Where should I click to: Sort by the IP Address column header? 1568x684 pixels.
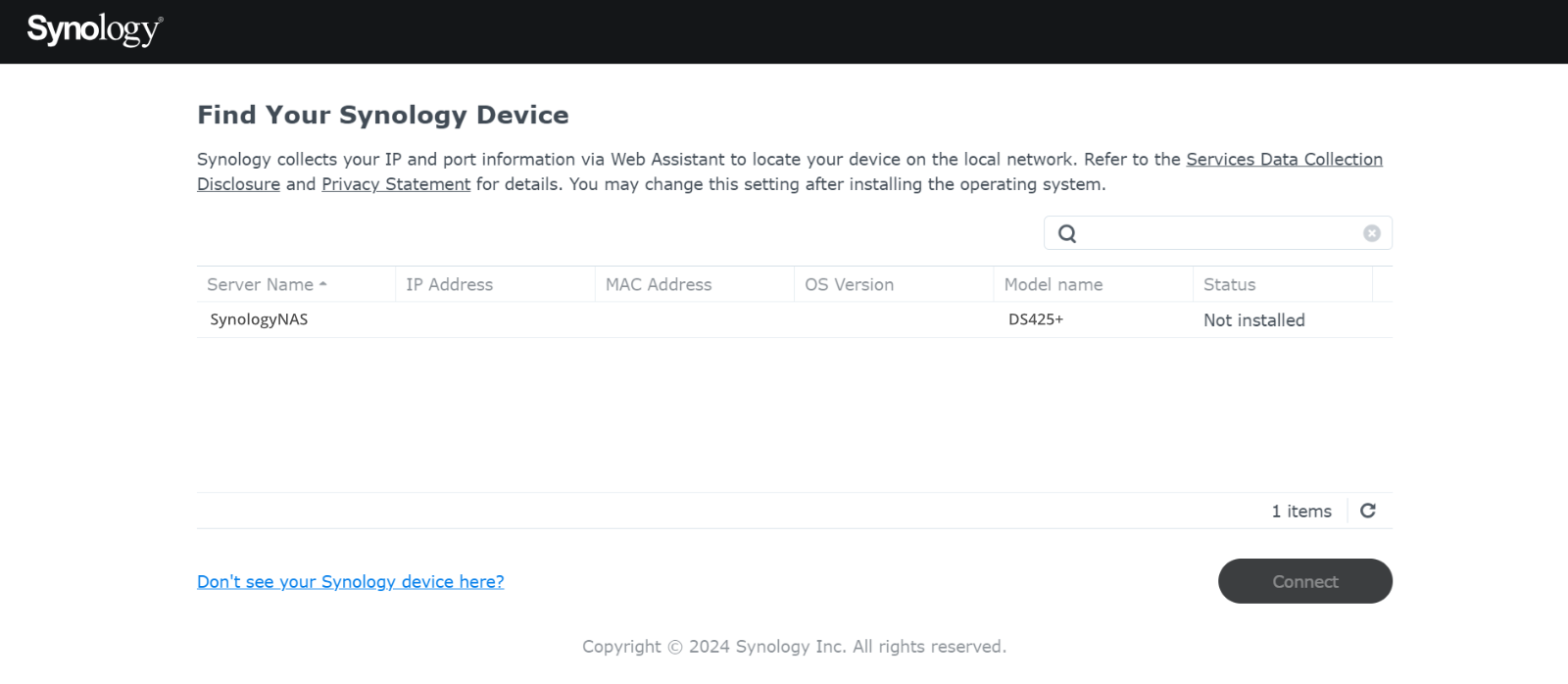click(450, 285)
